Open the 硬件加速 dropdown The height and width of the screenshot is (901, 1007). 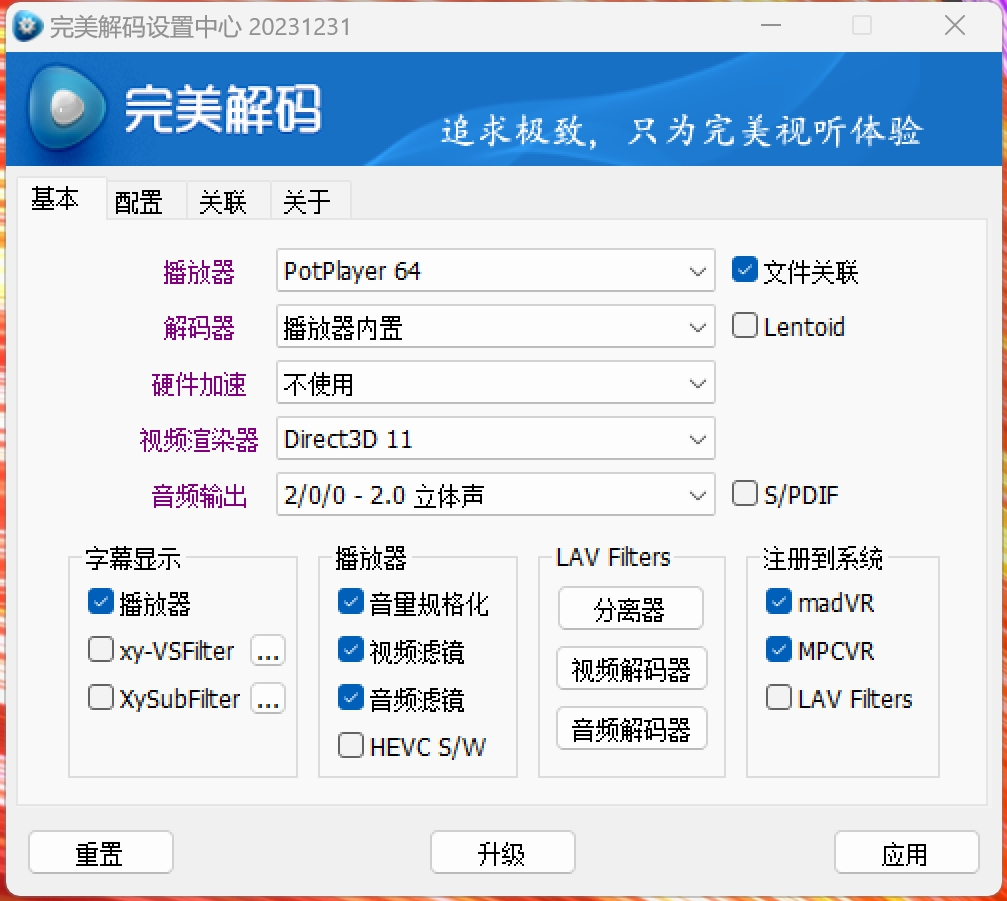coord(496,383)
